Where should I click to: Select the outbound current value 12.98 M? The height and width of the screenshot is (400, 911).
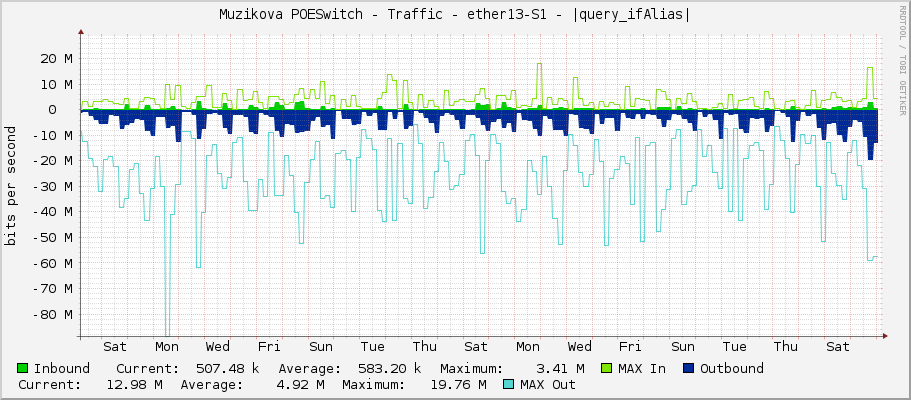(135, 385)
